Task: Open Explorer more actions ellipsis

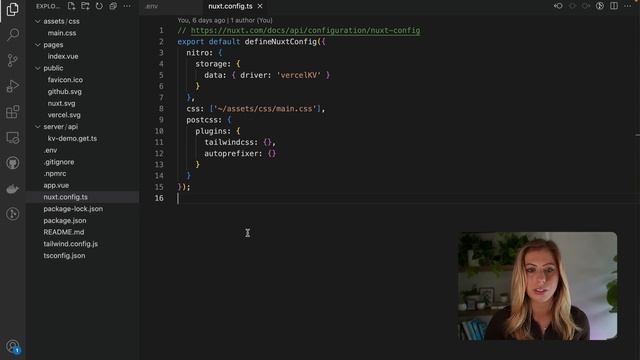Action: 127,6
